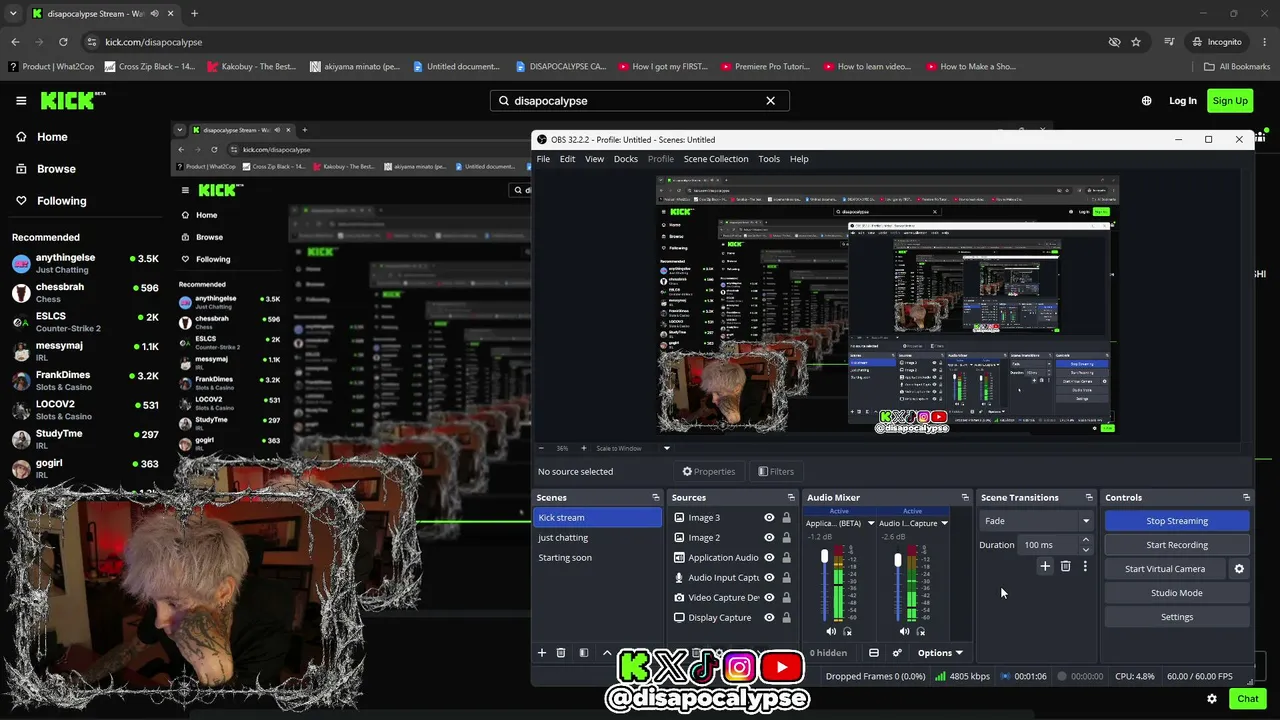The image size is (1280, 720).
Task: Adjust the Audio Input Capture volume fader
Action: click(897, 561)
